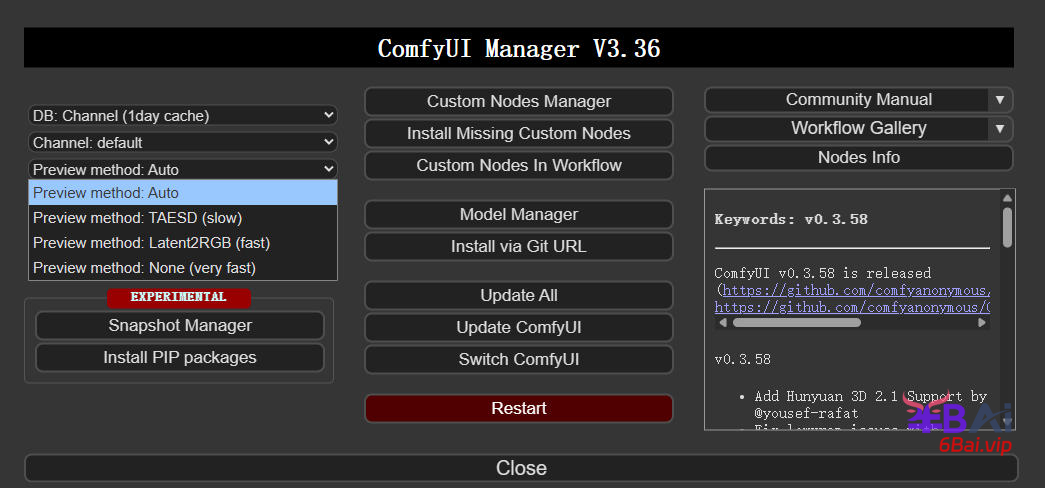This screenshot has width=1045, height=488.
Task: Click Install PIP packages
Action: [180, 357]
